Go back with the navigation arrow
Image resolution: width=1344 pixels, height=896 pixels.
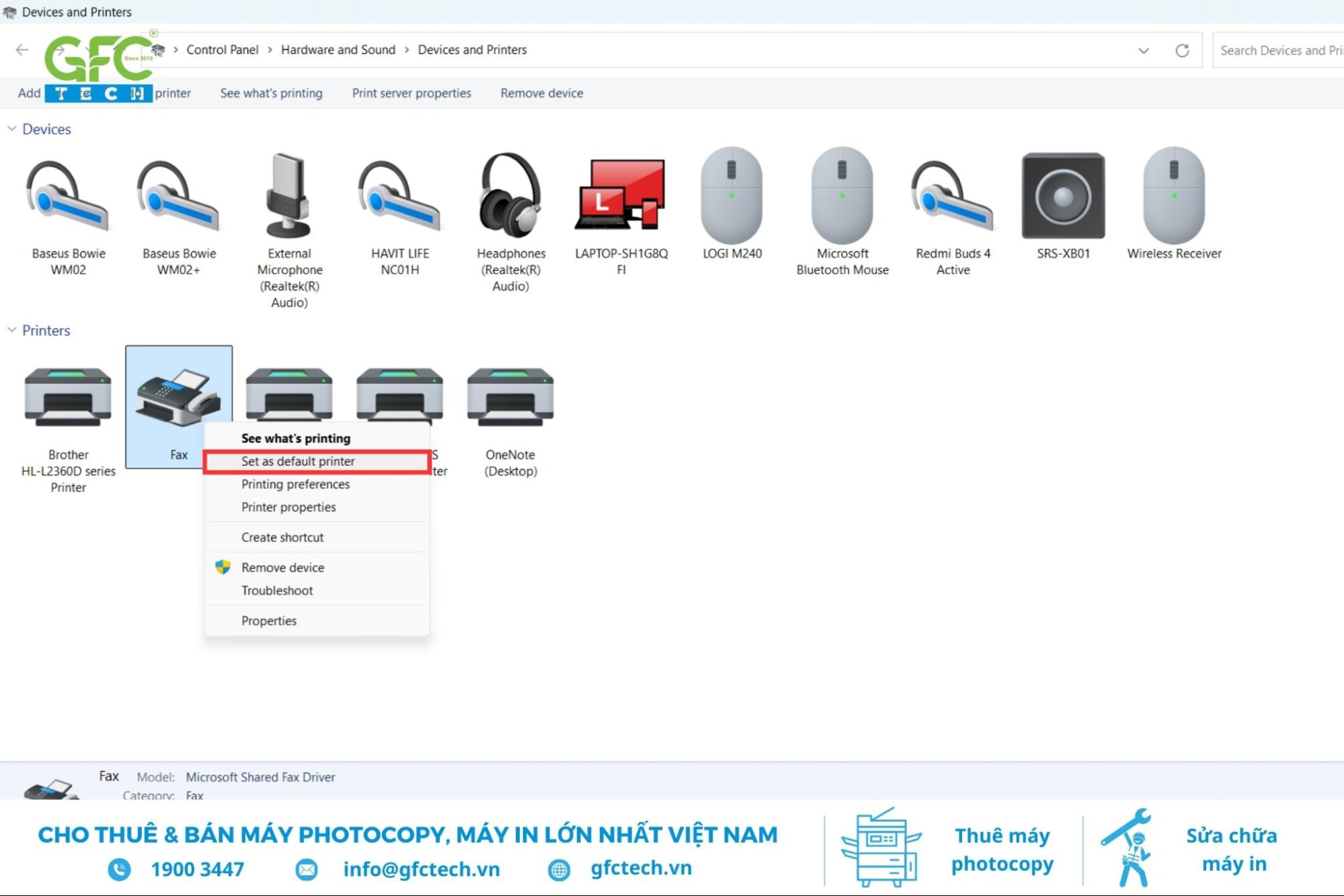(x=22, y=50)
